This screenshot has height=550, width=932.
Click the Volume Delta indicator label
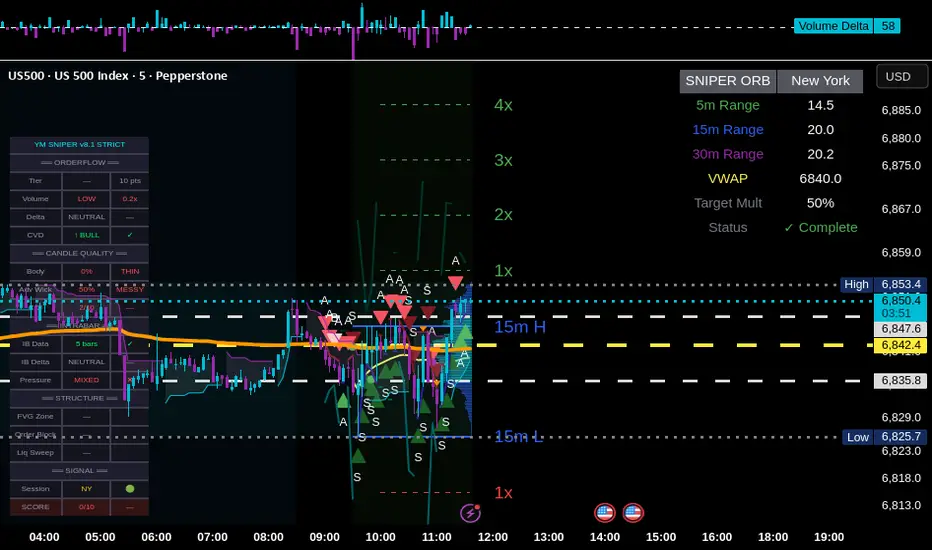[833, 26]
